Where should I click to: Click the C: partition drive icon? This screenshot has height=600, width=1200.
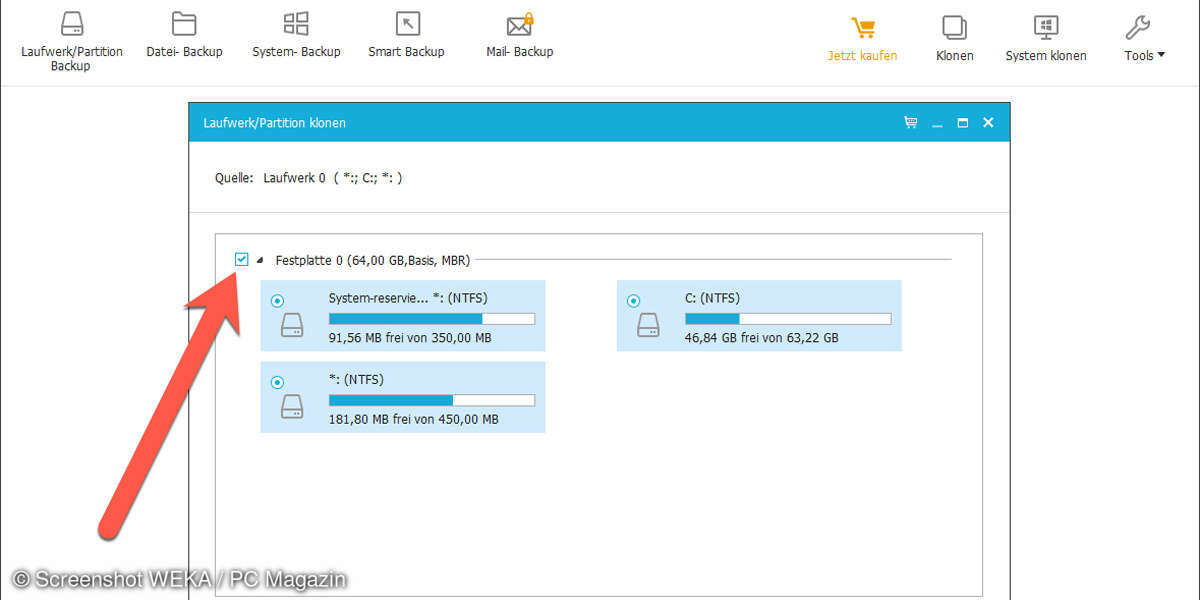[x=648, y=325]
